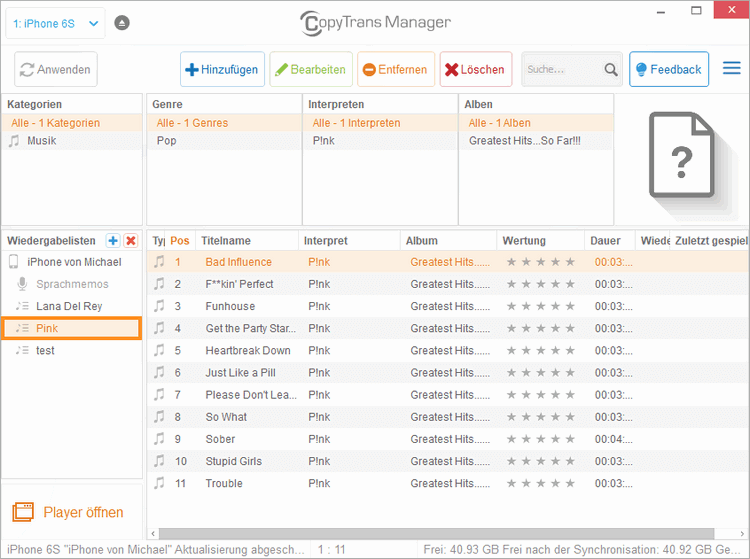Screen dimensions: 750x559
Task: Rate Bad Influence five stars
Action: click(x=570, y=262)
